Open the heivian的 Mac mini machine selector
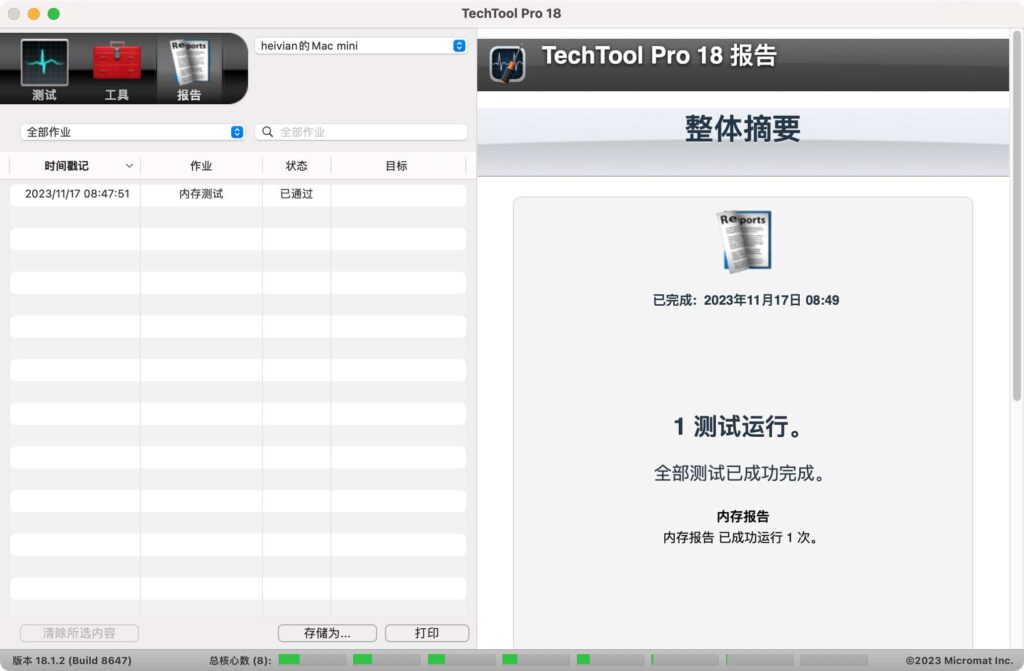This screenshot has height=671, width=1024. point(360,45)
